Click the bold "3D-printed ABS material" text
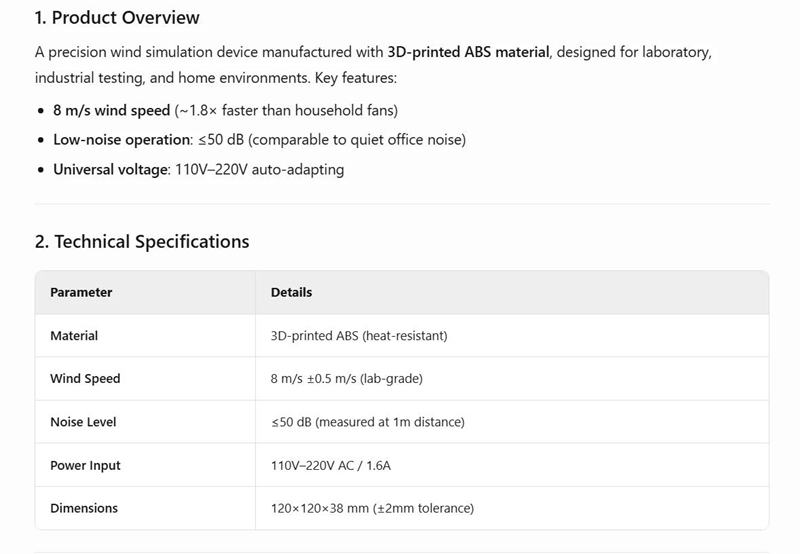Image resolution: width=800 pixels, height=554 pixels. (x=468, y=52)
